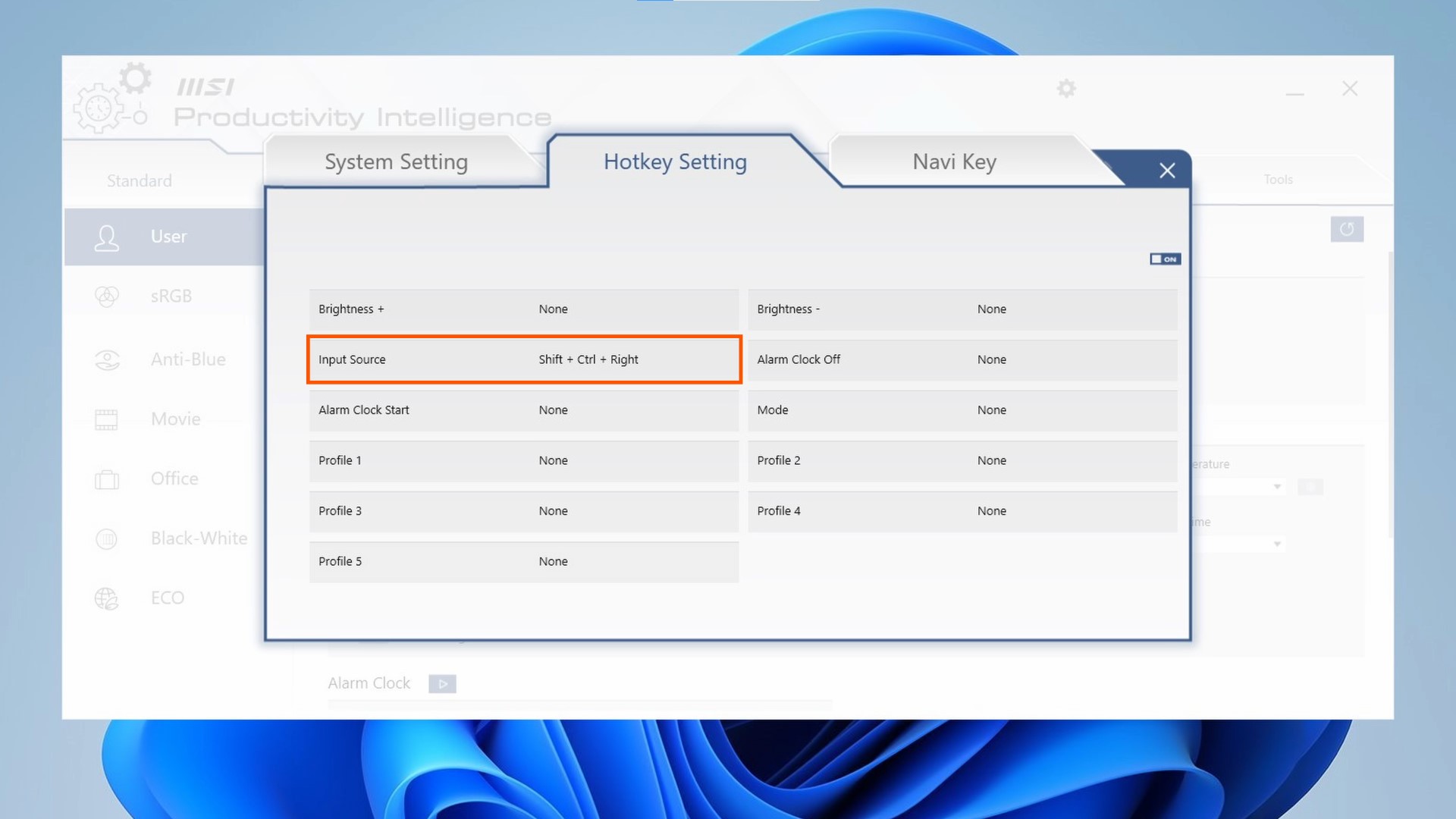Open the Standard tab in main window
1456x819 pixels.
(x=139, y=180)
